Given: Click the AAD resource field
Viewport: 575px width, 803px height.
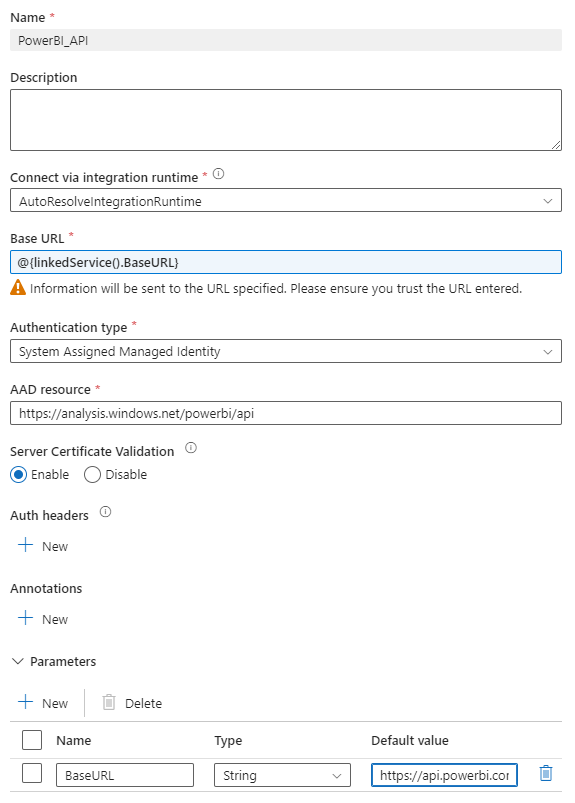Looking at the screenshot, I should point(286,413).
